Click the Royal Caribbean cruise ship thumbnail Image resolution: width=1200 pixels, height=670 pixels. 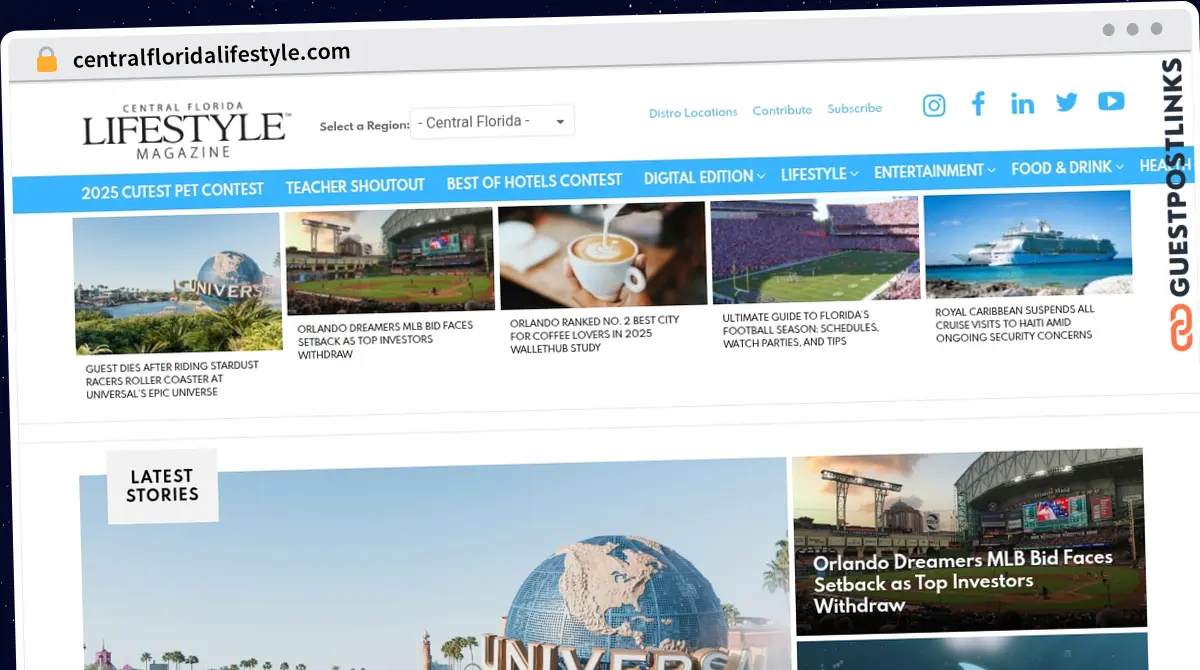[x=1028, y=245]
